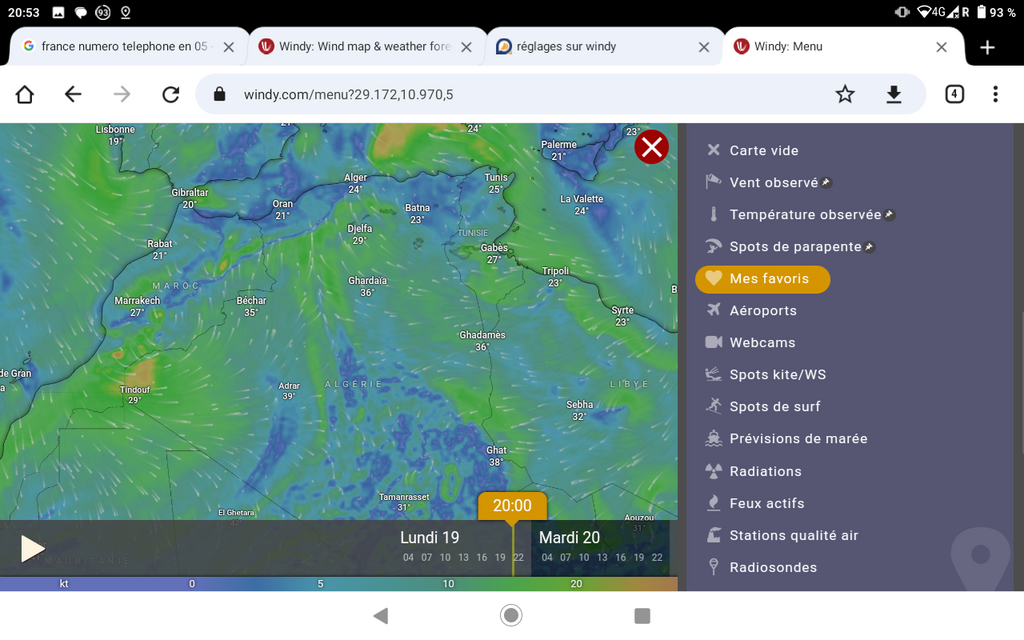The width and height of the screenshot is (1024, 640).
Task: Switch to the france numero telephone tab
Action: 128,46
